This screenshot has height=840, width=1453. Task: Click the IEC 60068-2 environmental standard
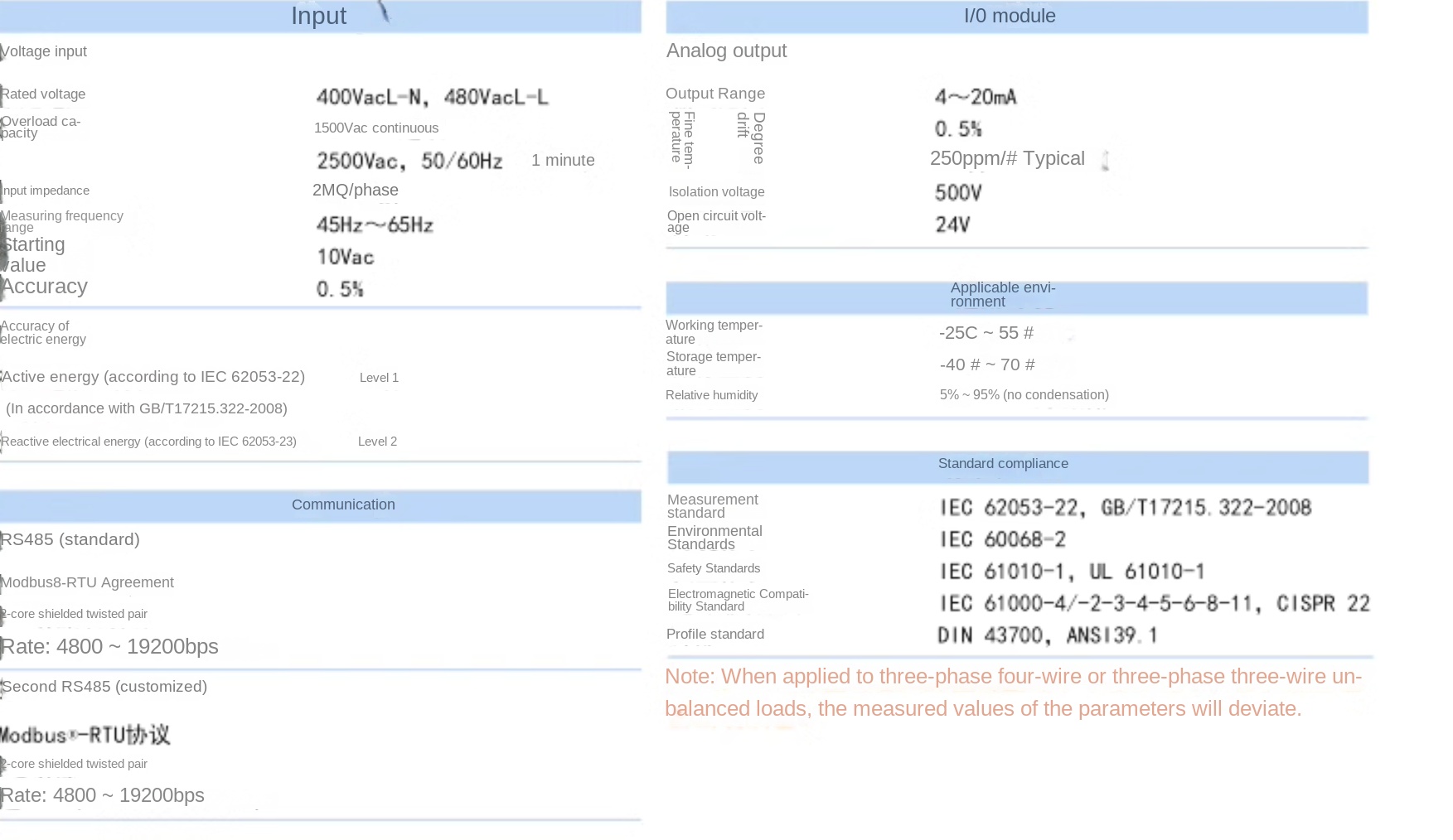1003,539
